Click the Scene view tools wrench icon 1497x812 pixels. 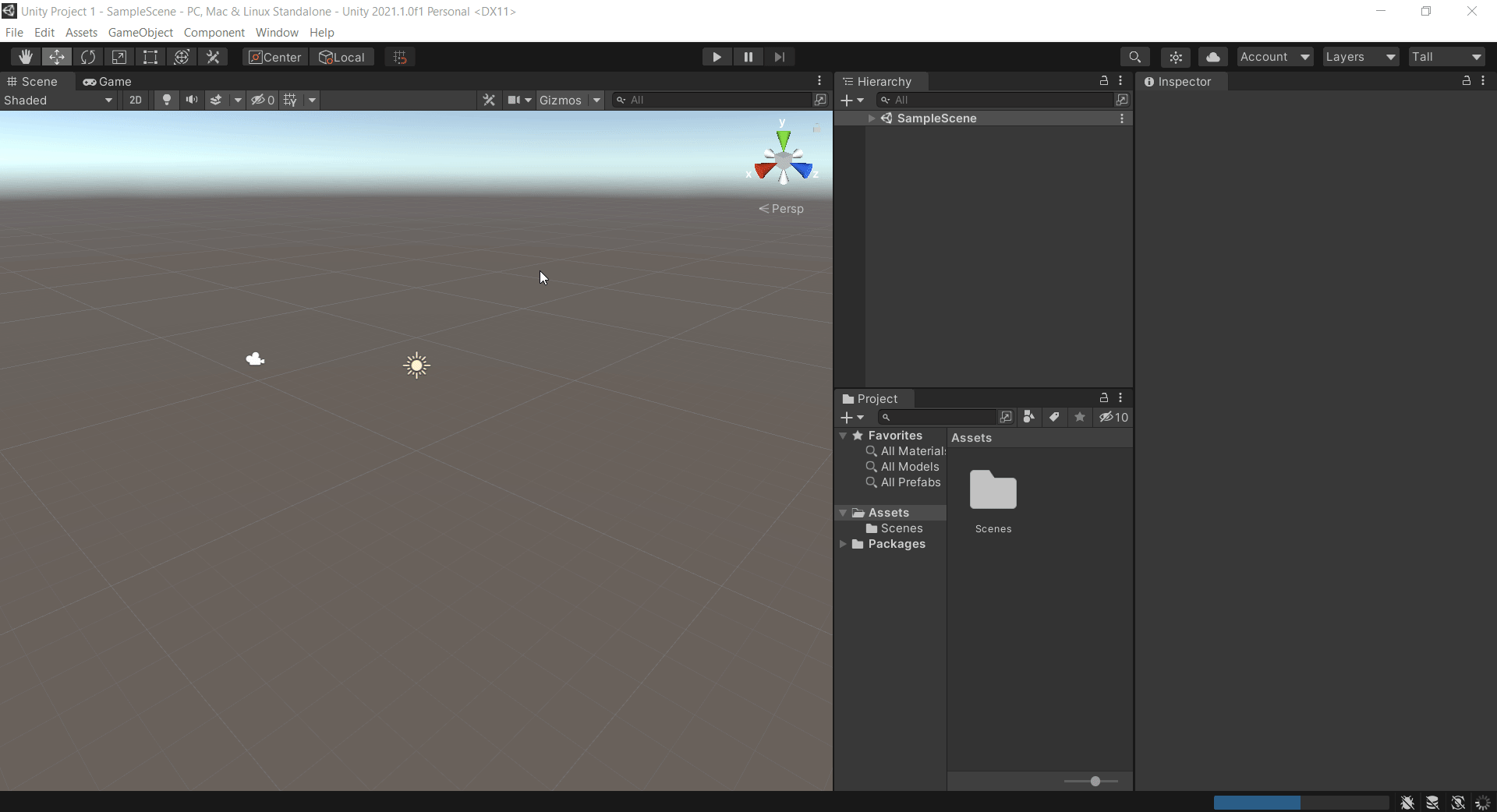click(489, 100)
